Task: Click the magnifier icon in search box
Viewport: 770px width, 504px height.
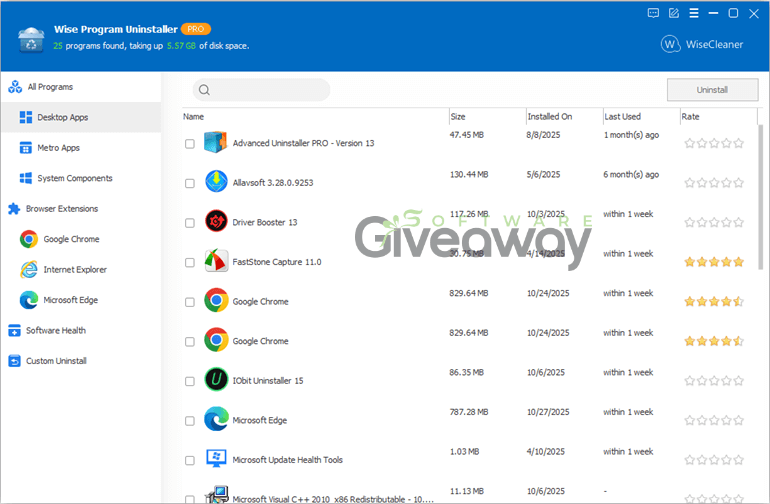Action: 205,90
